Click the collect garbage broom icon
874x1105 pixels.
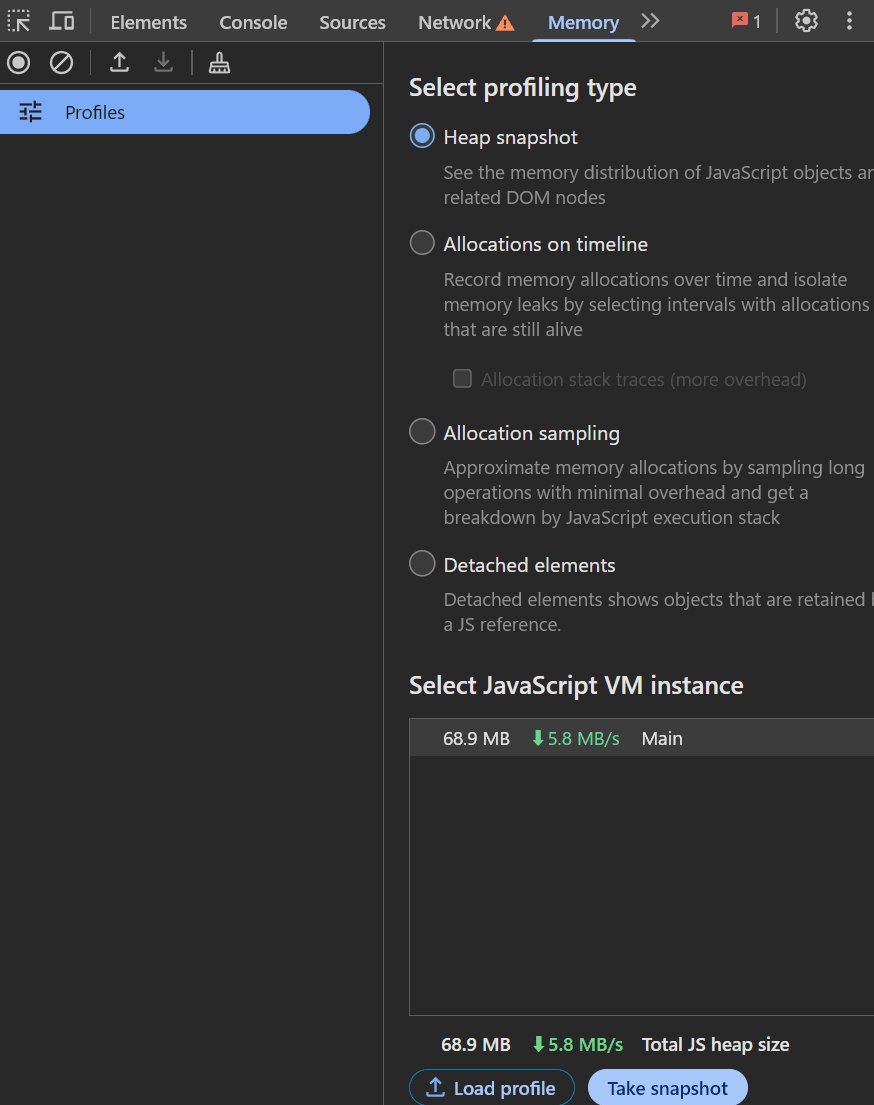click(x=219, y=63)
